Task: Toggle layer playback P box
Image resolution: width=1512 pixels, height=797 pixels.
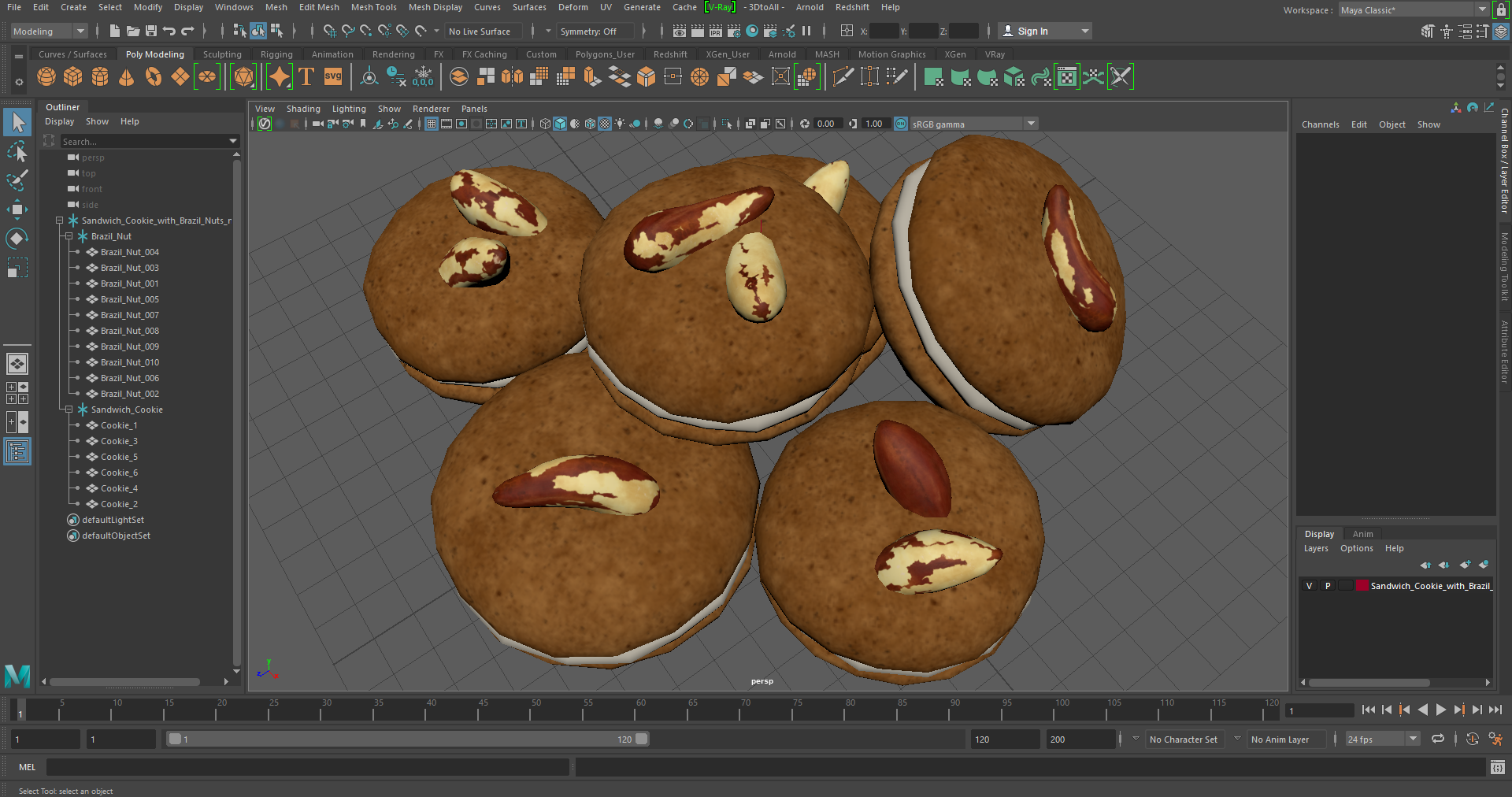Action: tap(1328, 586)
